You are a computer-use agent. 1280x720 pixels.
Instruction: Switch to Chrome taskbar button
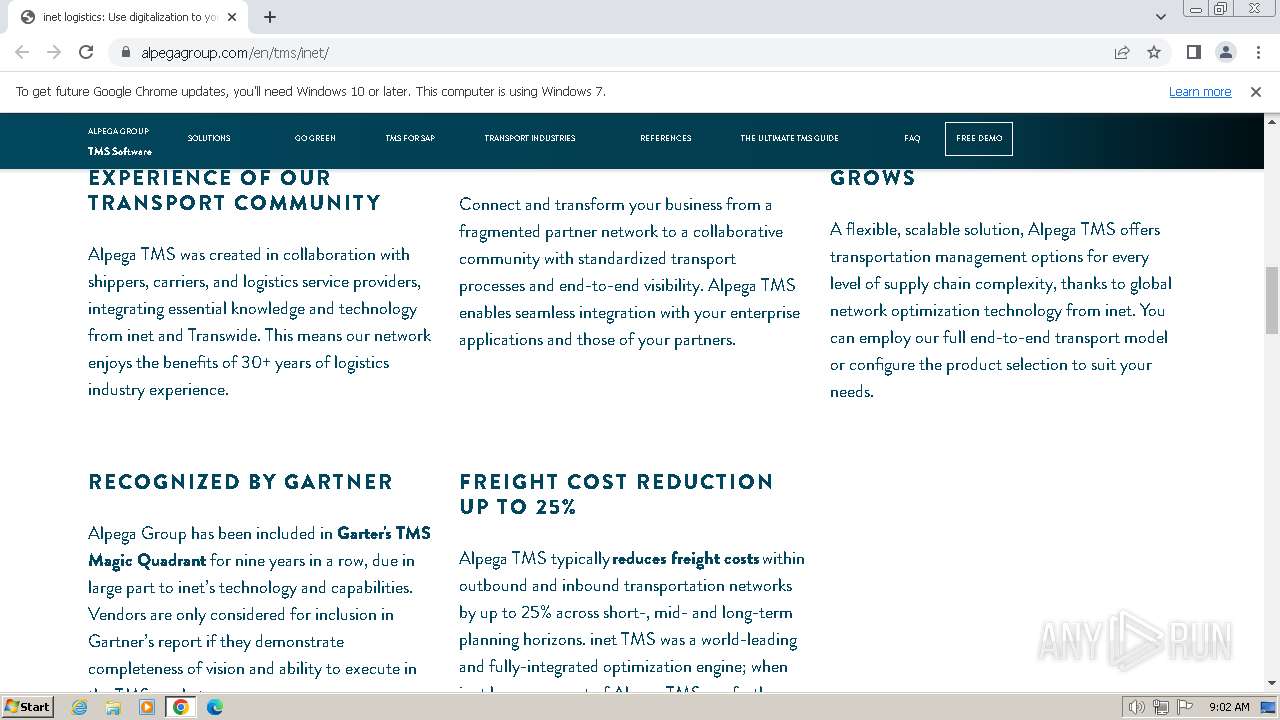tap(181, 707)
